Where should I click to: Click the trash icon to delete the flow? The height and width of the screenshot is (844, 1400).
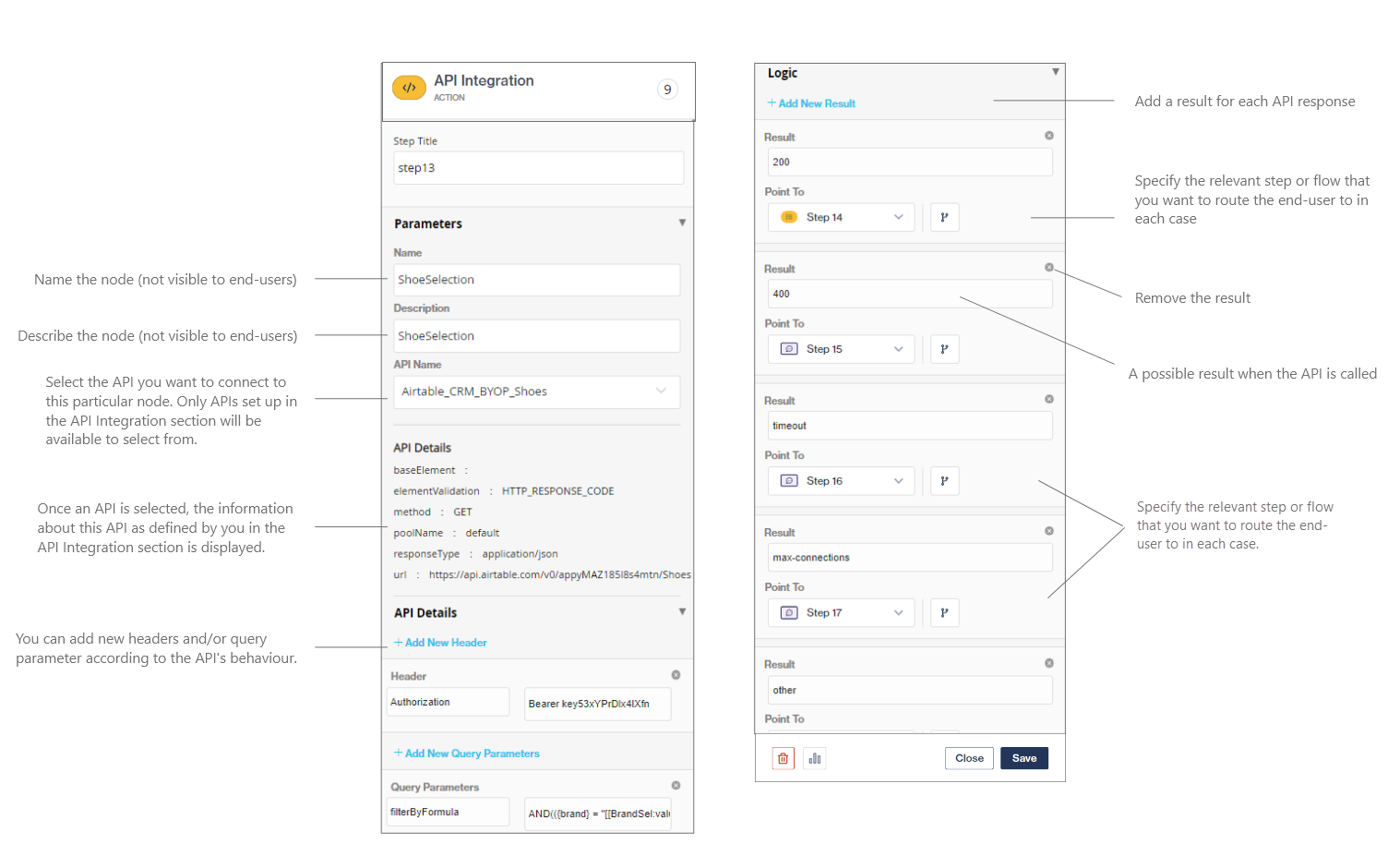click(x=783, y=757)
